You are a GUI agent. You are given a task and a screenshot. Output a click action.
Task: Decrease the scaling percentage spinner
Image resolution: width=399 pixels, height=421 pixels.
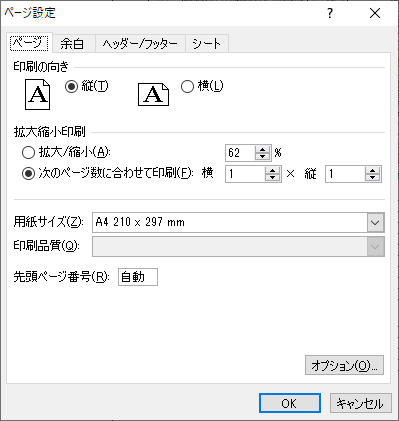(x=262, y=156)
